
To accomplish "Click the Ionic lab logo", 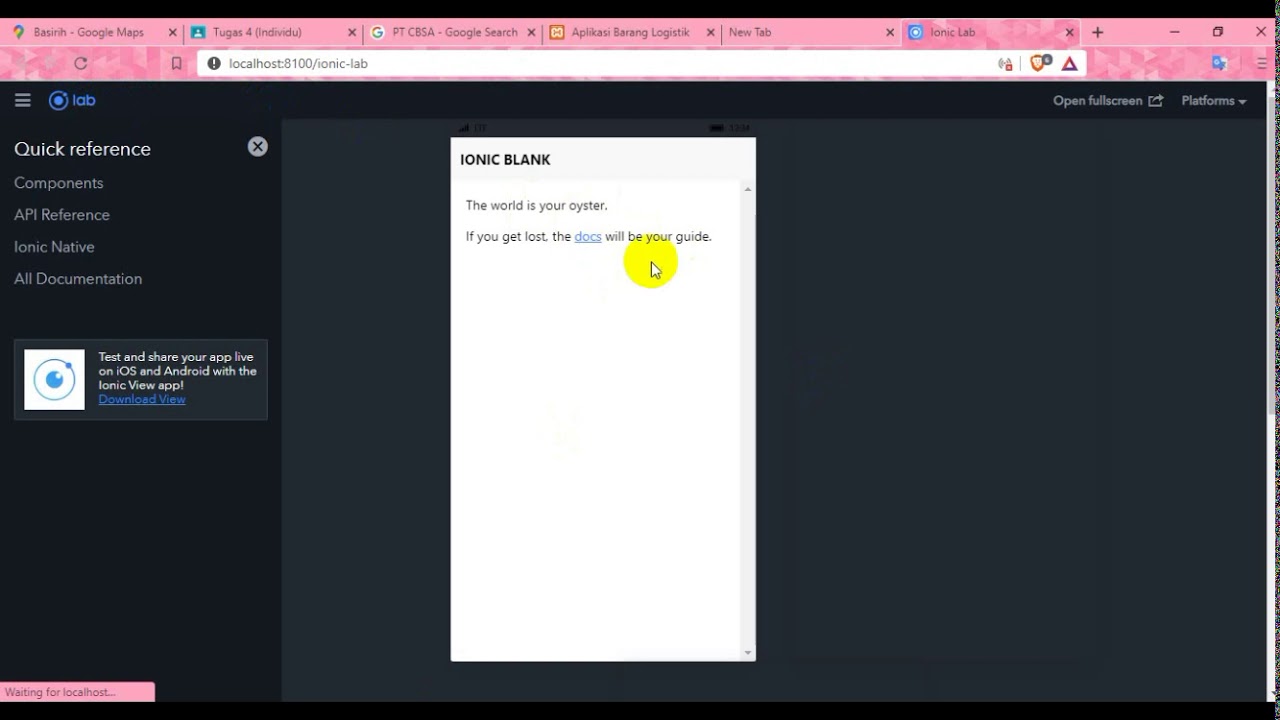I will 72,100.
